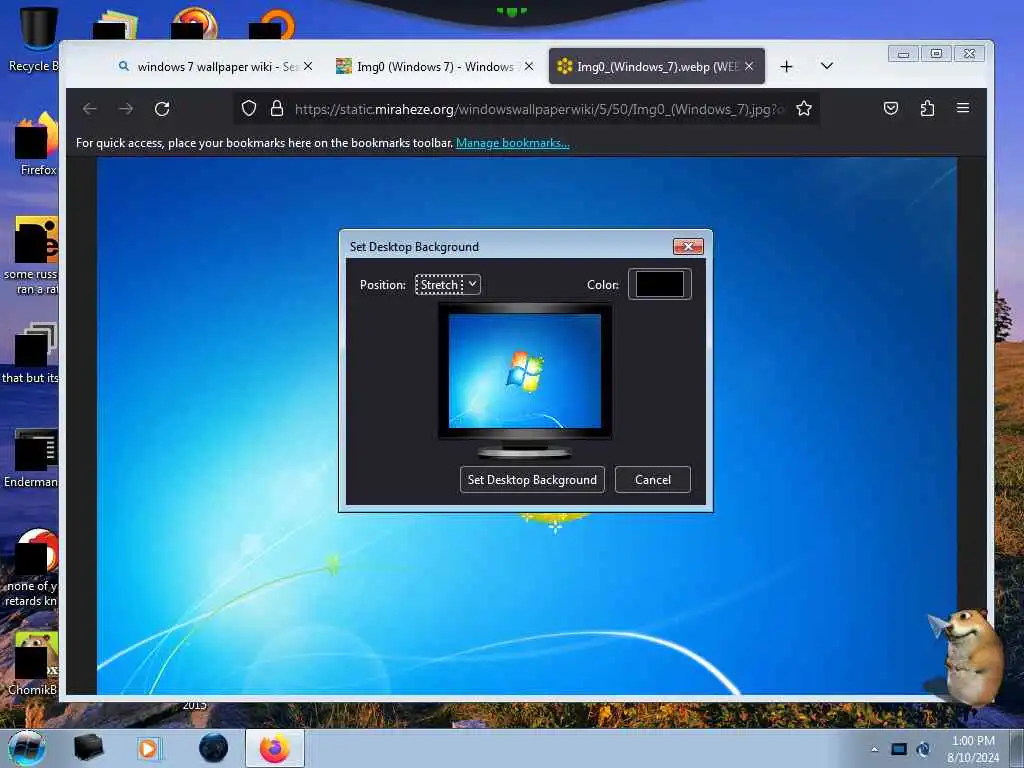Image resolution: width=1024 pixels, height=768 pixels.
Task: Select the 'Enderman' desktop icon
Action: pyautogui.click(x=33, y=457)
